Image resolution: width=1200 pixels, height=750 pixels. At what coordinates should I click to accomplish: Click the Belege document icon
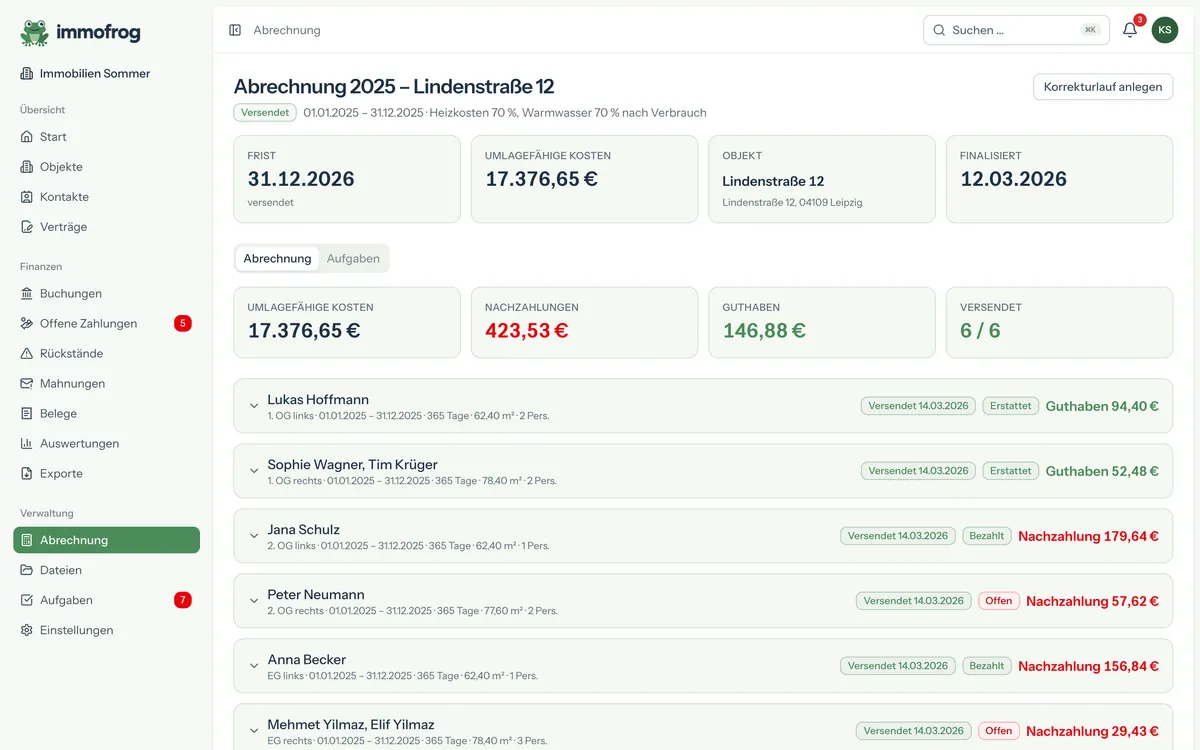[27, 414]
